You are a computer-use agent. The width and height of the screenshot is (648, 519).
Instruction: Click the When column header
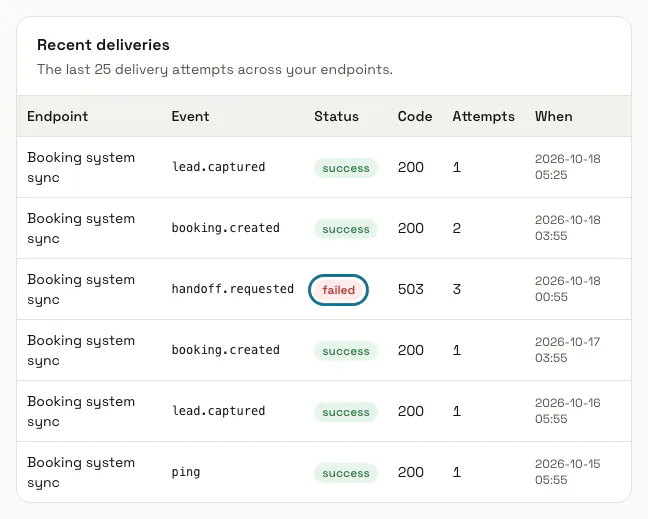point(554,117)
